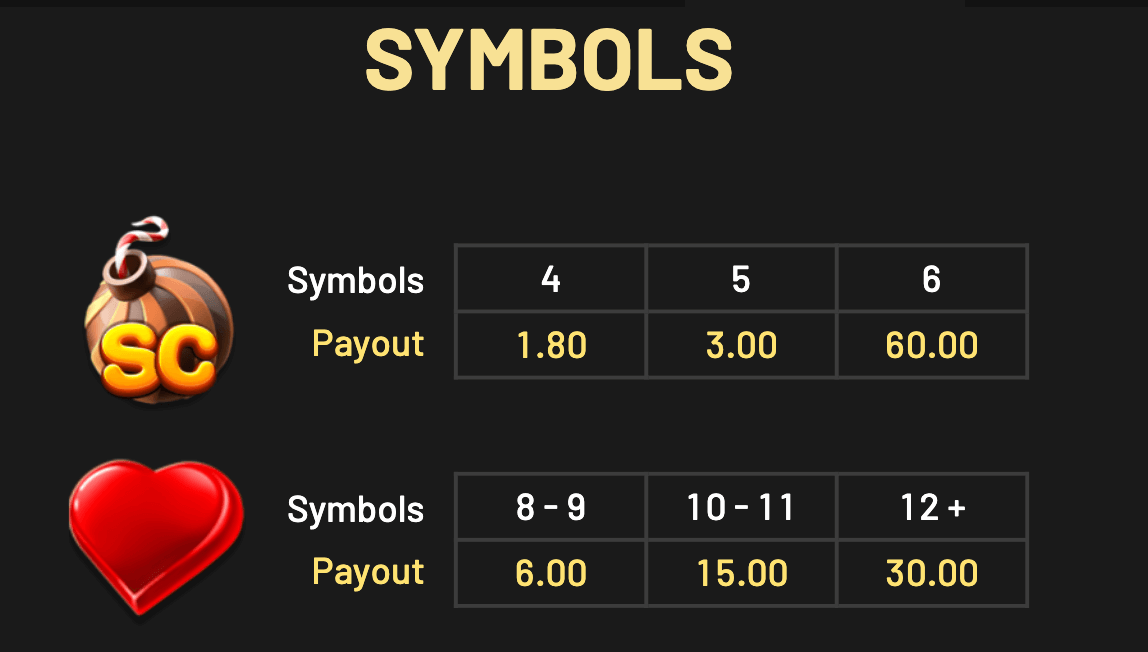
Task: Click the 3.00 payout value
Action: click(x=741, y=346)
